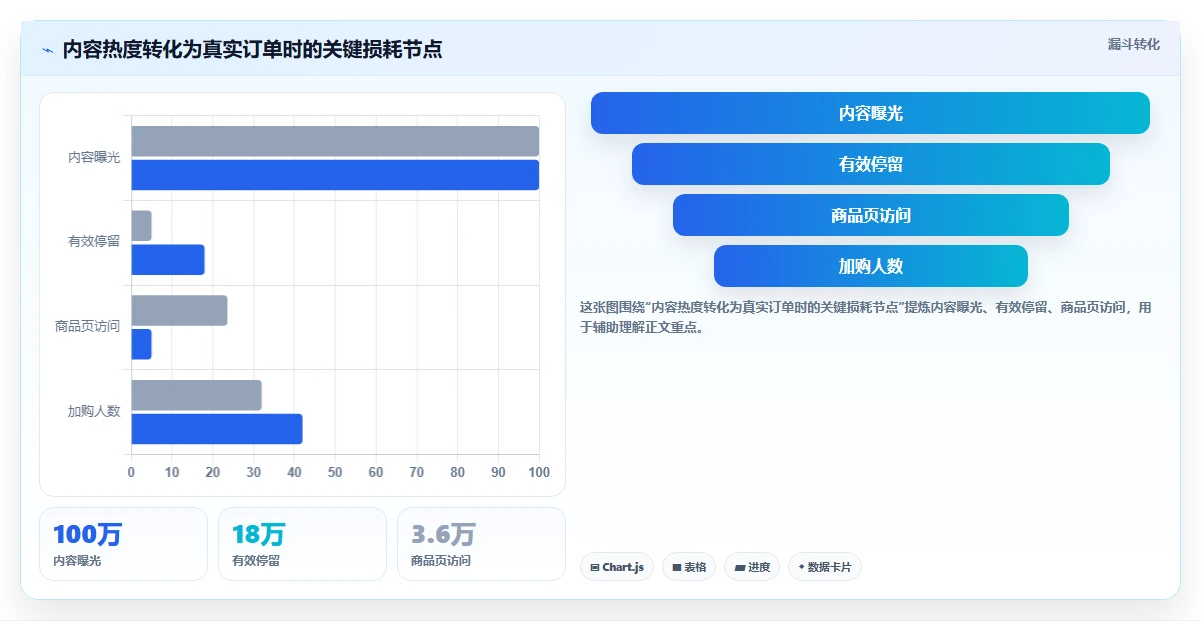Click the 表格 tag

(689, 567)
